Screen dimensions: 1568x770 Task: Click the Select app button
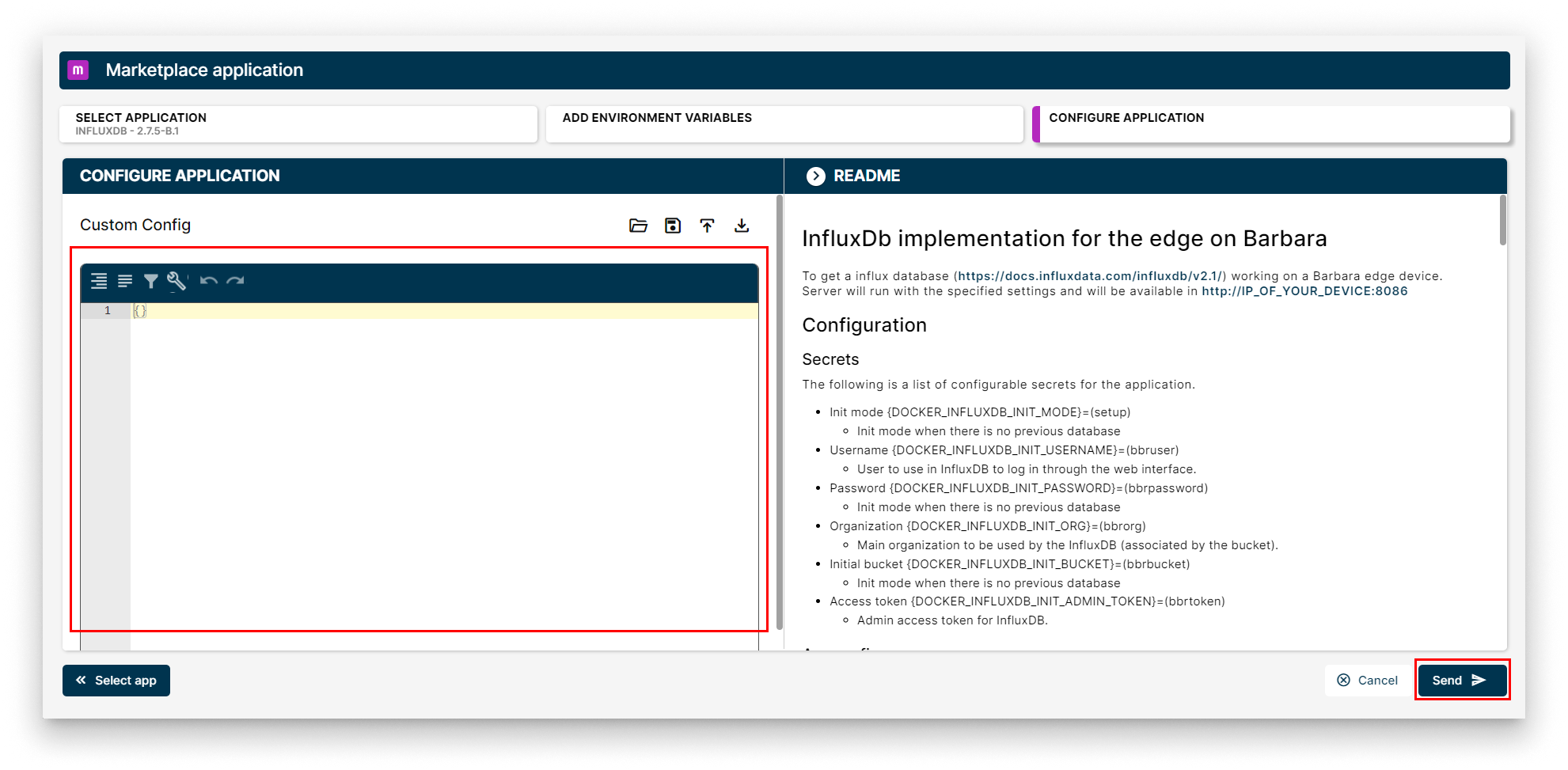click(116, 680)
